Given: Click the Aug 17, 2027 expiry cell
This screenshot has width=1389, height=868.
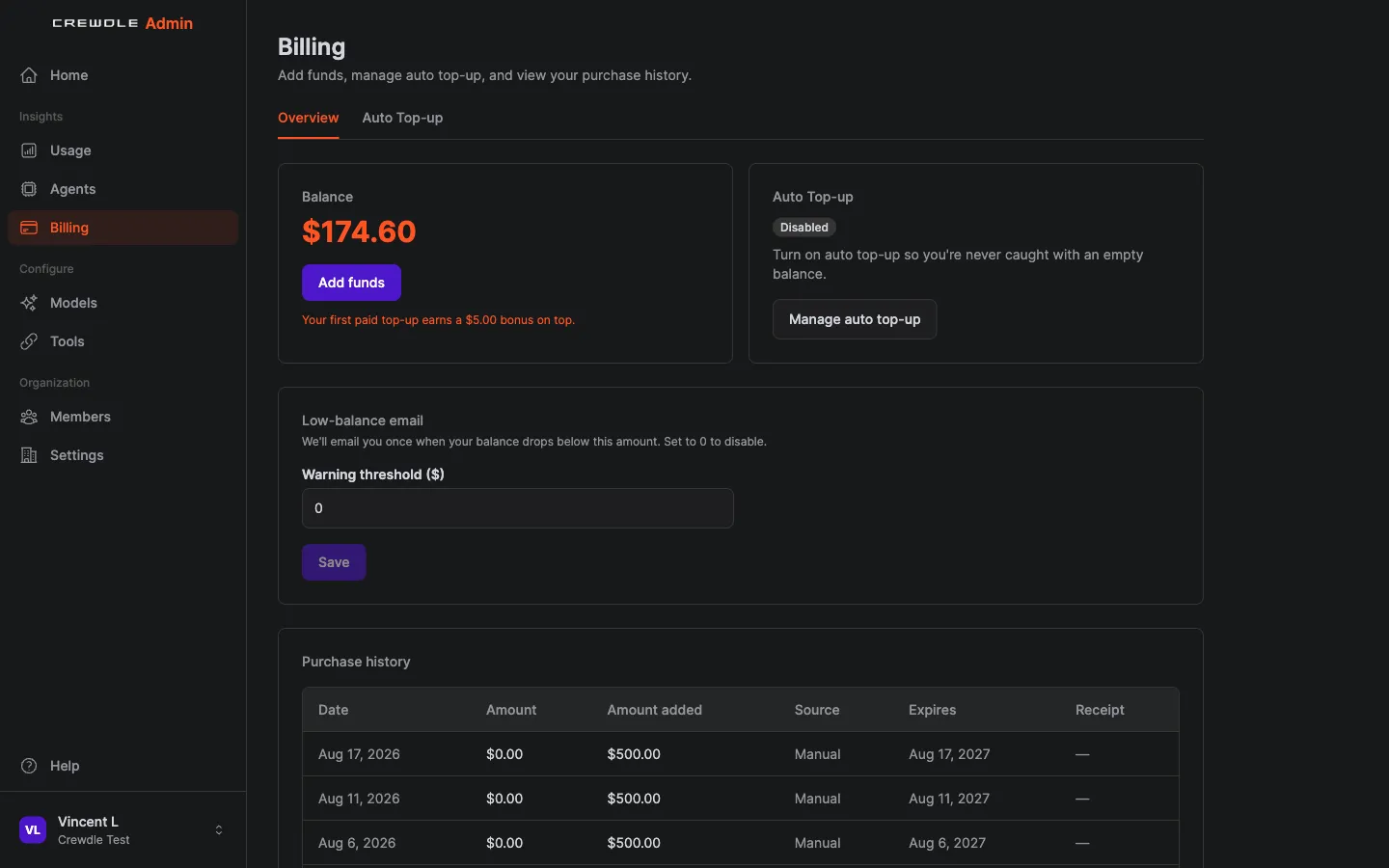Looking at the screenshot, I should (949, 754).
